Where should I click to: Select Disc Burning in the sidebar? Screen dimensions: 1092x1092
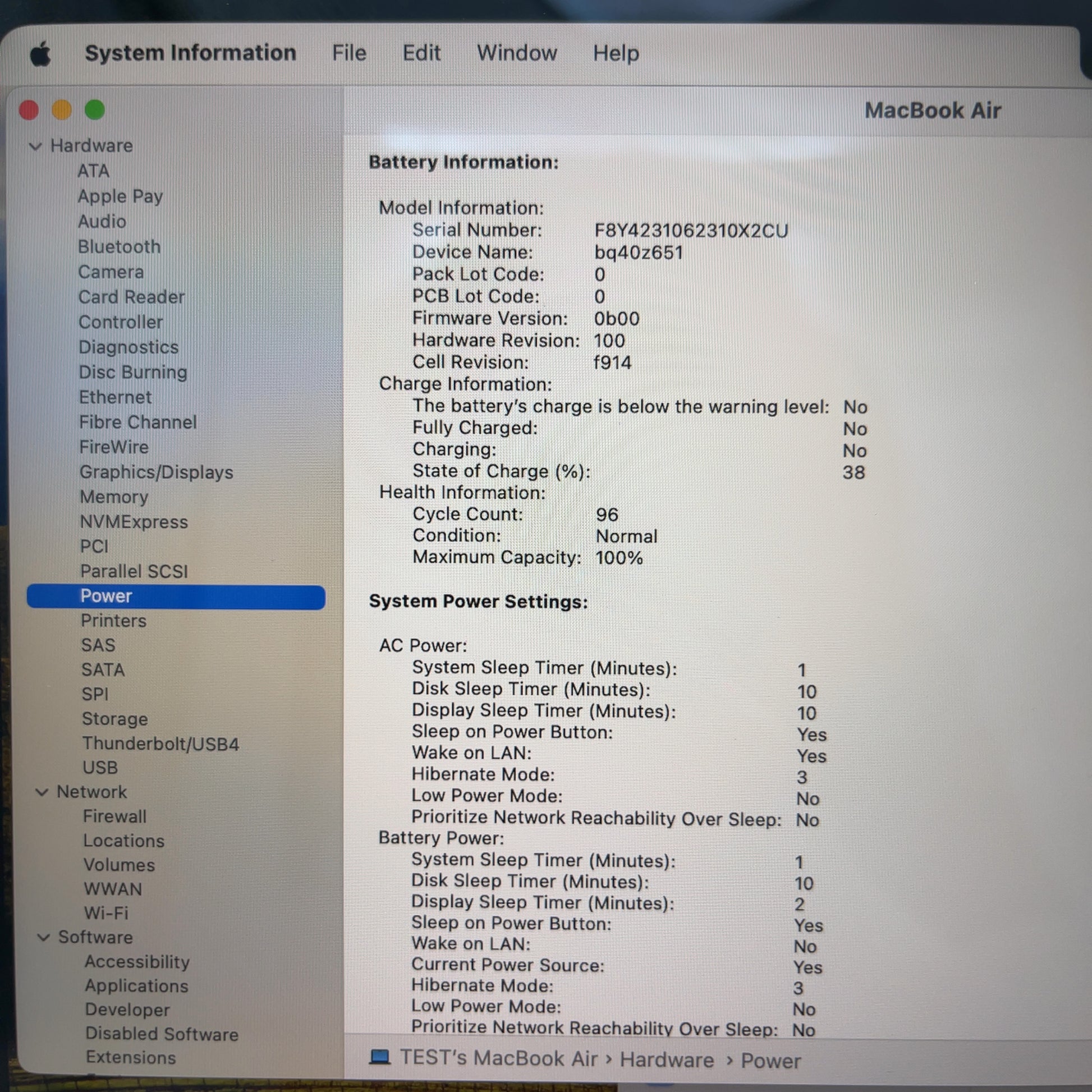(x=133, y=373)
